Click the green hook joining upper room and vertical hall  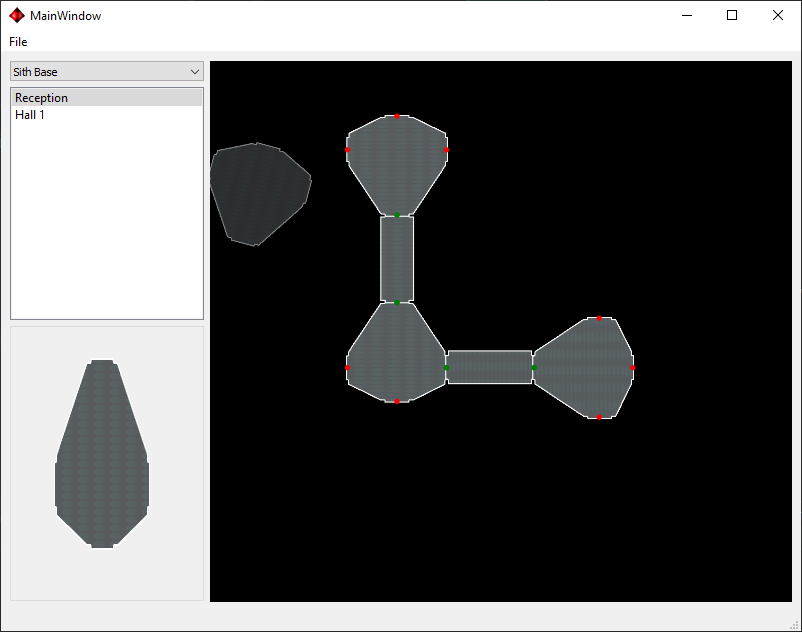point(397,215)
